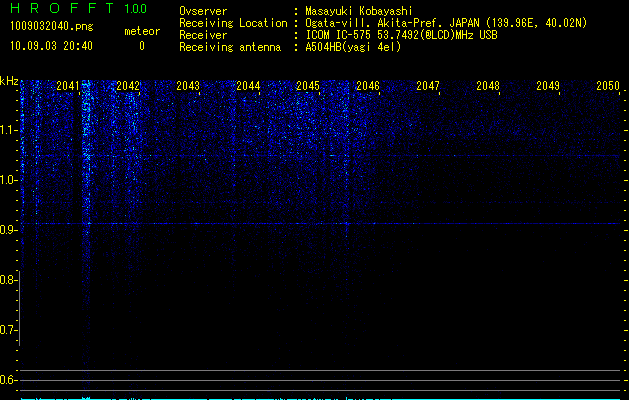
Task: Select the file name 1009032040.png
Action: click(52, 26)
